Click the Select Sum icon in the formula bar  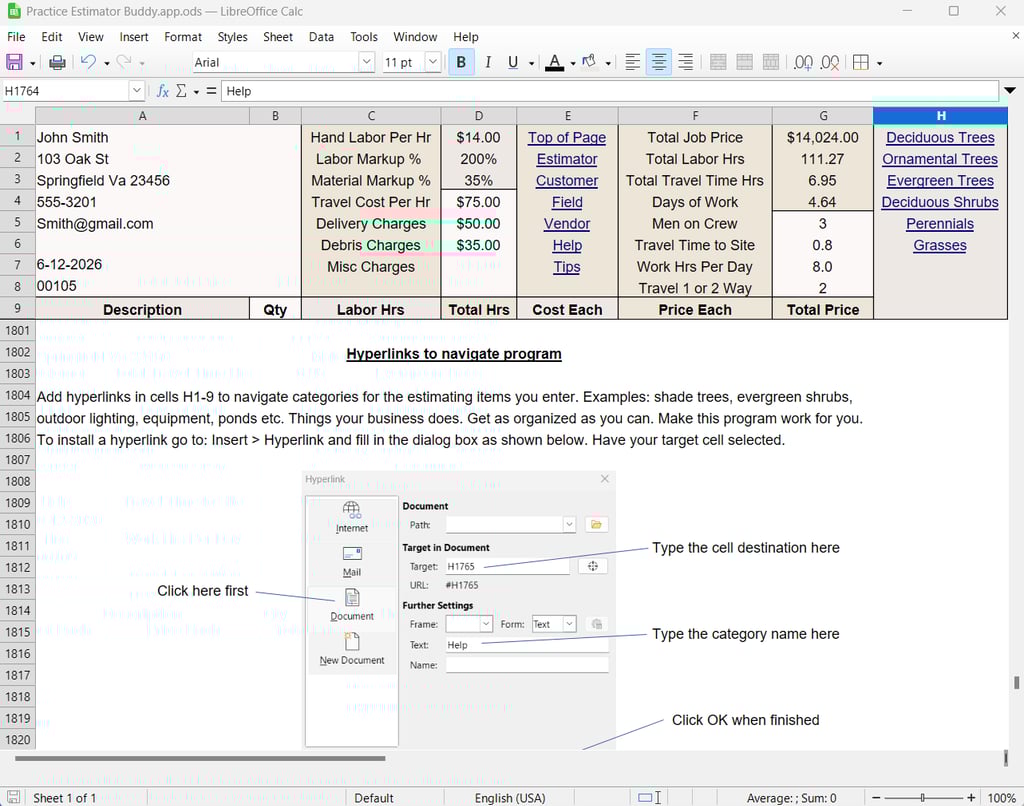(181, 91)
